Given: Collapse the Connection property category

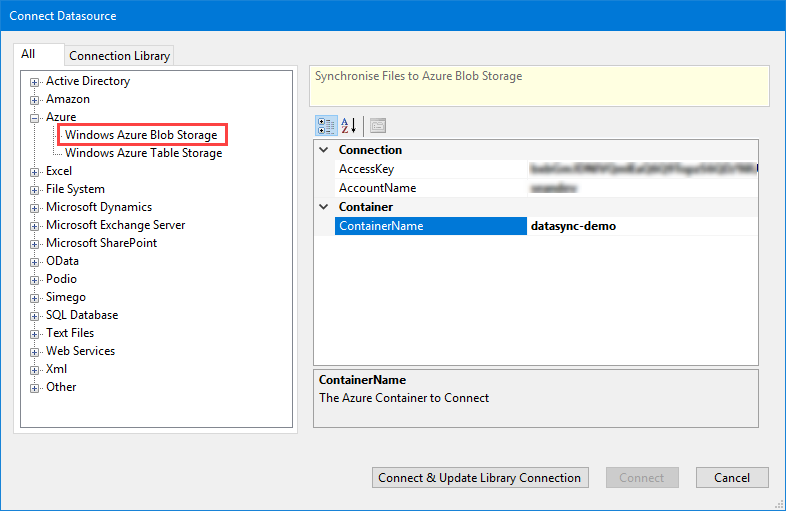Looking at the screenshot, I should click(324, 150).
